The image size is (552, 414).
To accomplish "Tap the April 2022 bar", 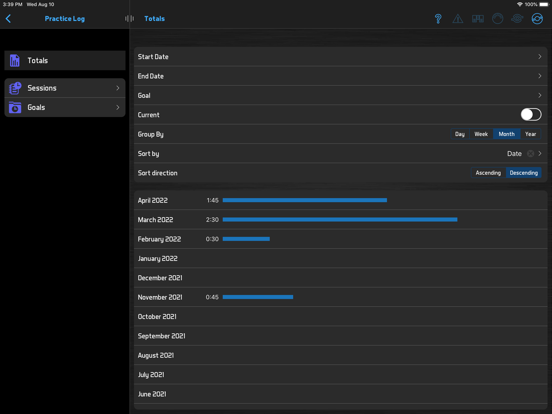I will (305, 200).
